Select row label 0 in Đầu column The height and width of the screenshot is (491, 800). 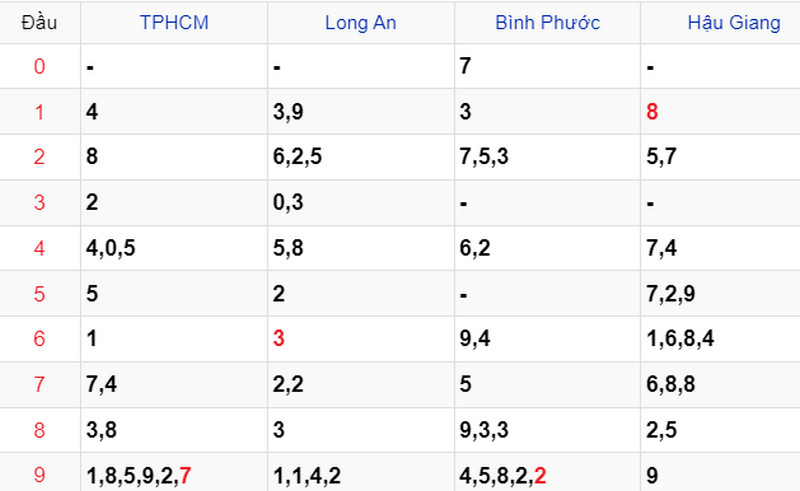[x=39, y=66]
